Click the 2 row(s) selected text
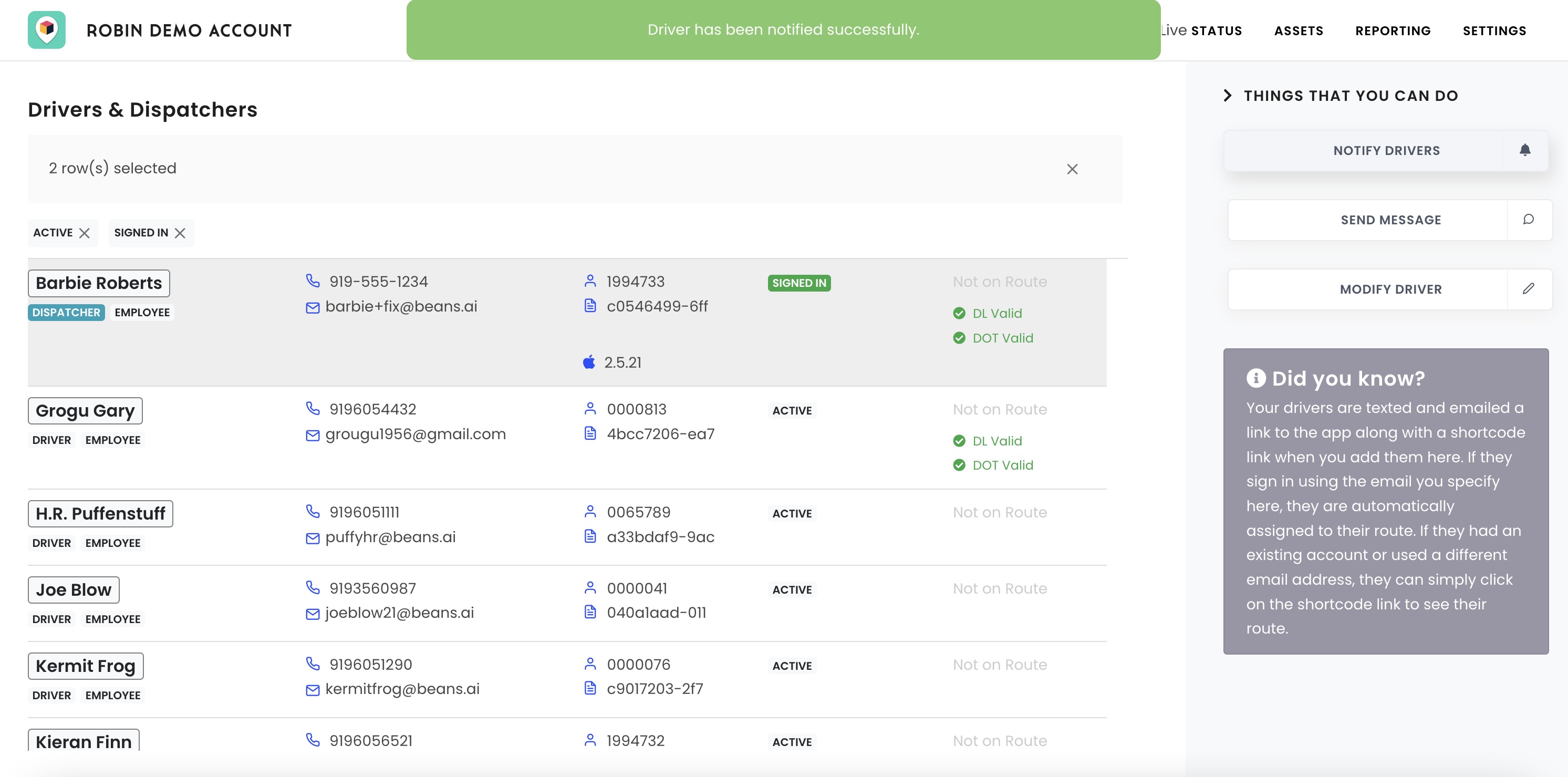1568x777 pixels. pyautogui.click(x=112, y=168)
